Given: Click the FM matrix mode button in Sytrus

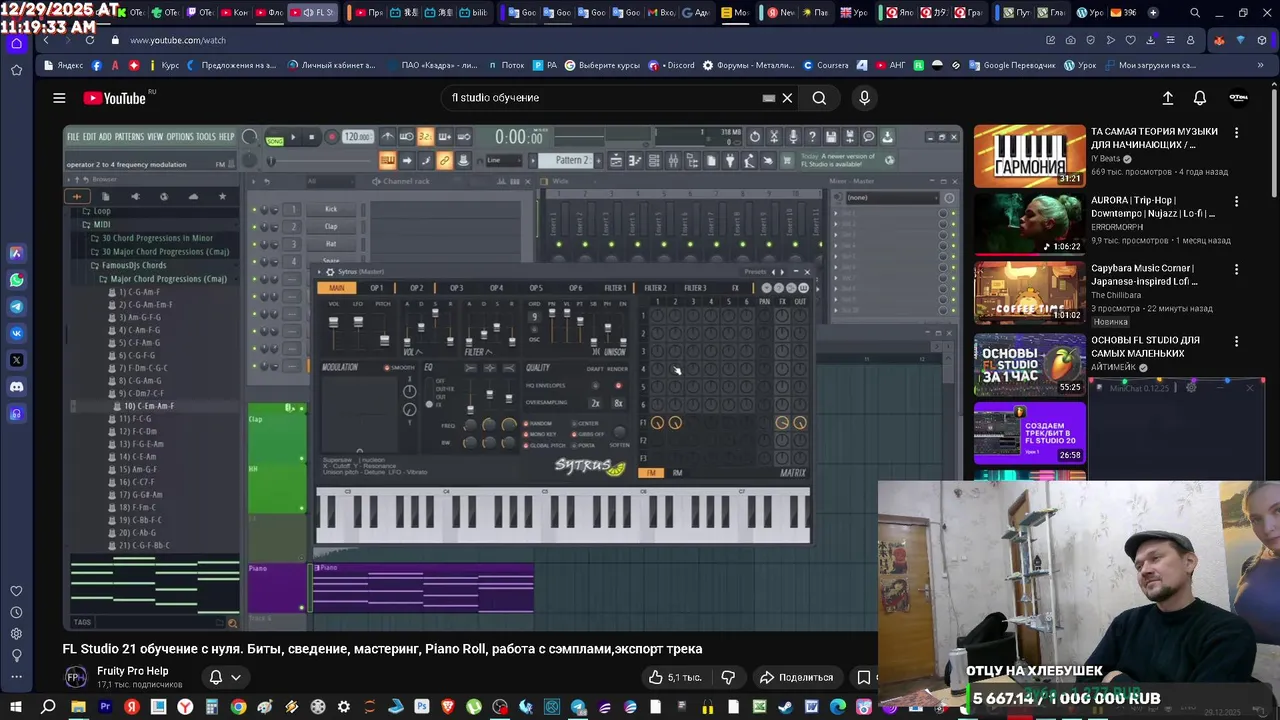Looking at the screenshot, I should click(651, 473).
